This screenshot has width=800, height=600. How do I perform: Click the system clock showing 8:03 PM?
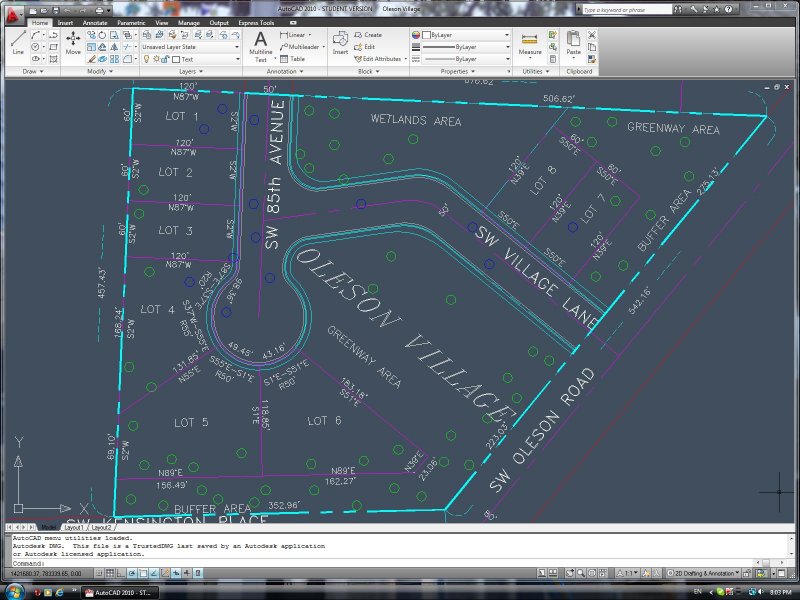point(781,592)
